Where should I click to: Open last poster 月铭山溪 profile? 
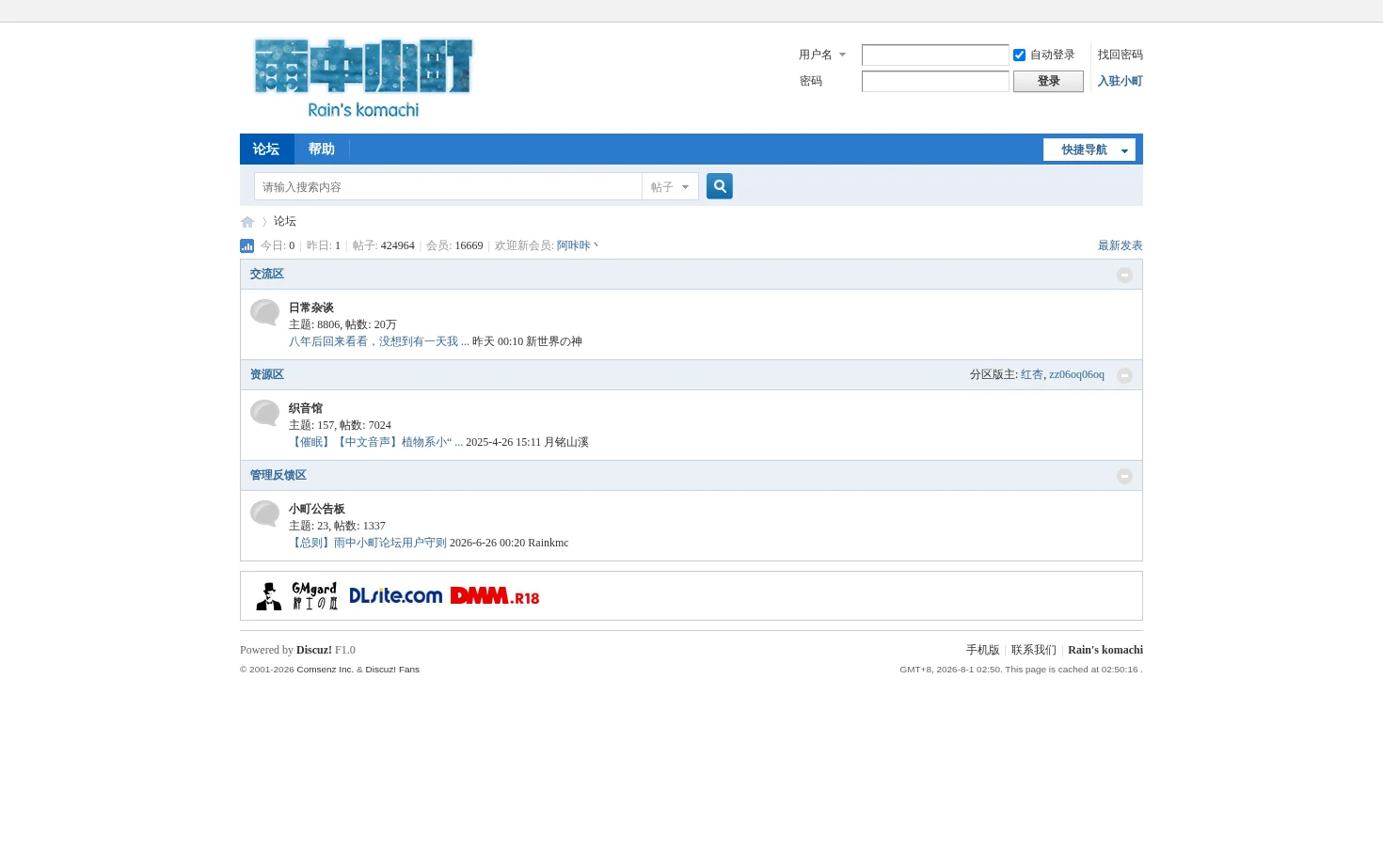coord(565,442)
